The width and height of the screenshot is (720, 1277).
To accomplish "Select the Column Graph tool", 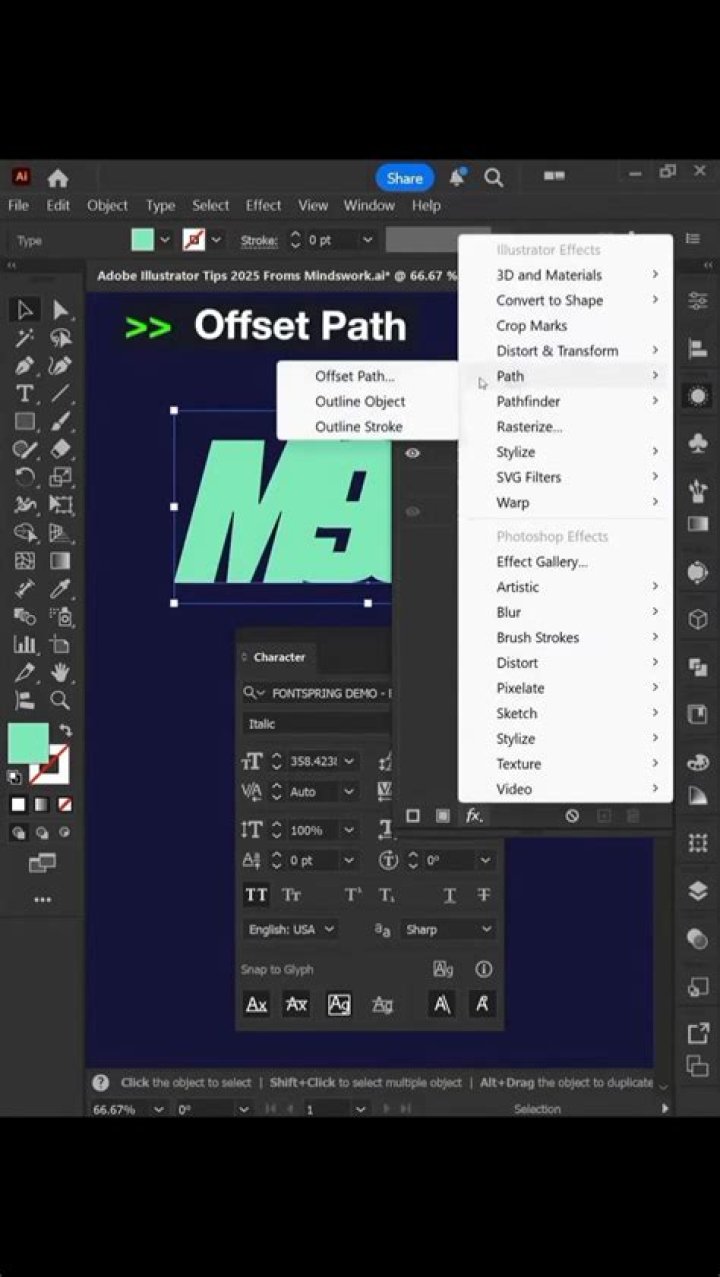I will coord(25,644).
